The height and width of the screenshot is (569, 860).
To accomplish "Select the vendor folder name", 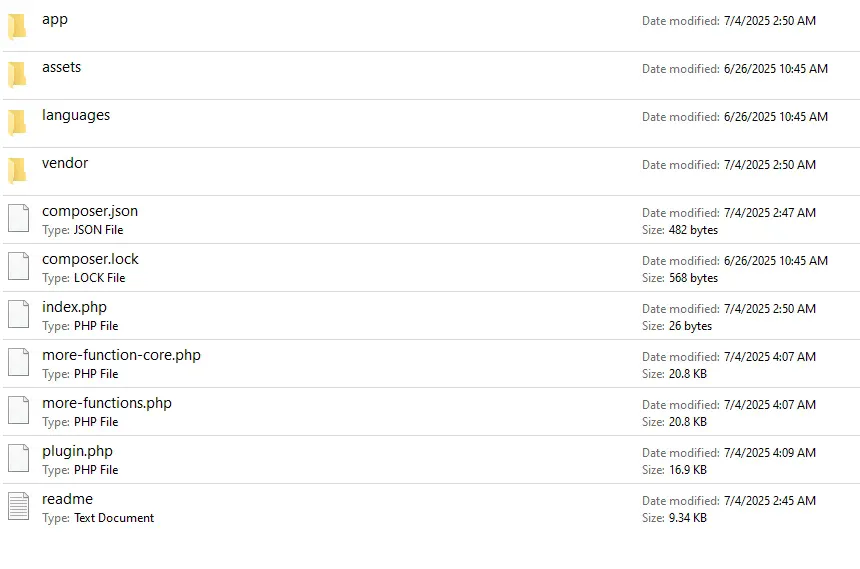I will point(65,163).
